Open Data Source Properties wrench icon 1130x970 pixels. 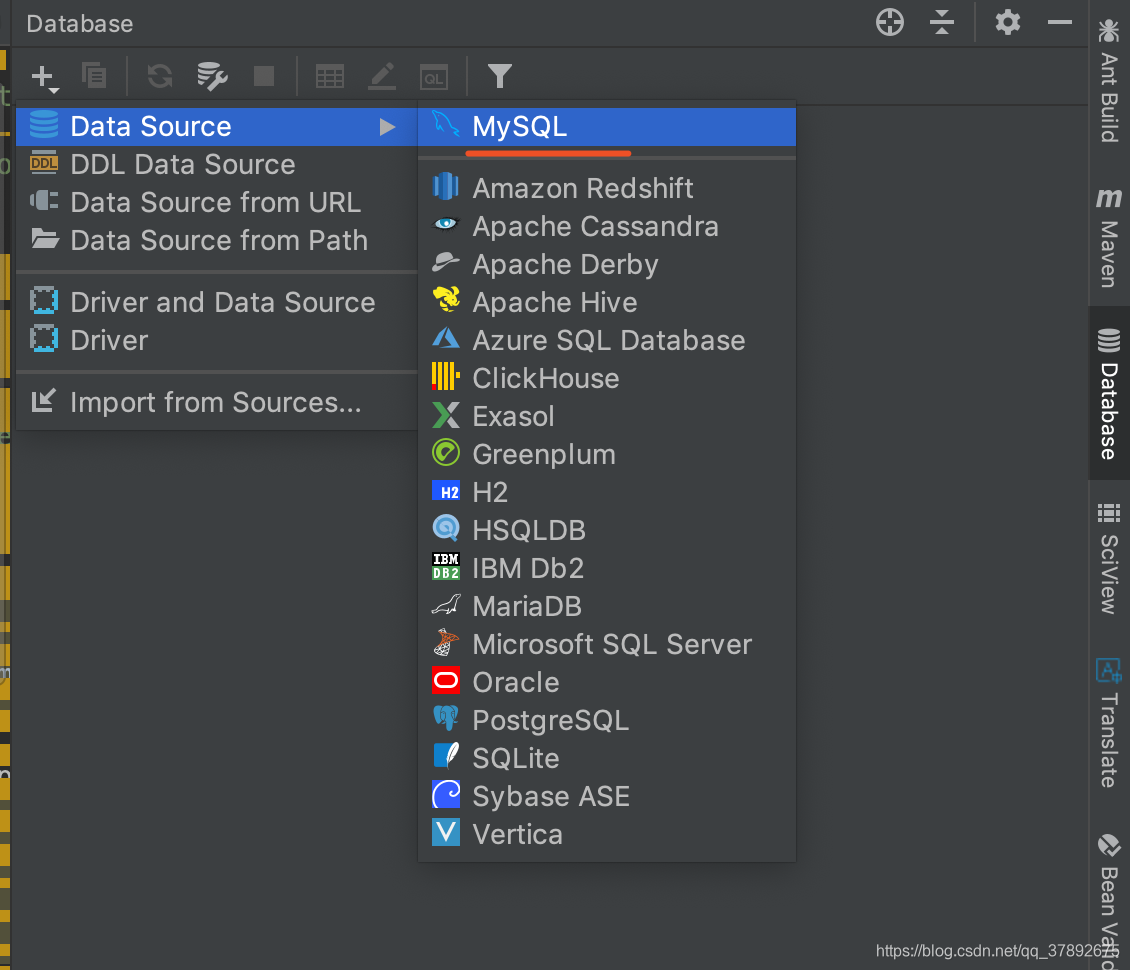[x=213, y=76]
